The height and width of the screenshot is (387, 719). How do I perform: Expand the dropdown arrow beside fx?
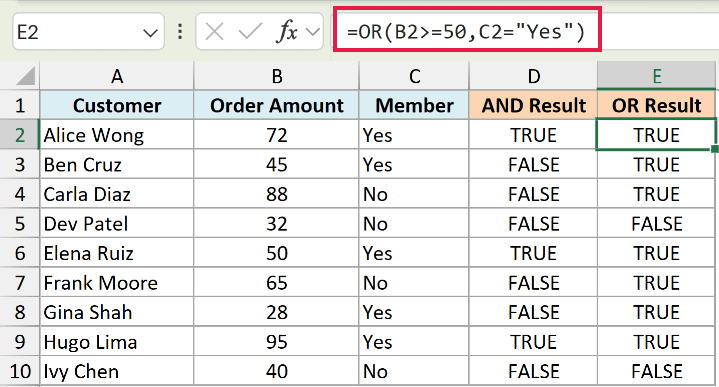click(313, 32)
